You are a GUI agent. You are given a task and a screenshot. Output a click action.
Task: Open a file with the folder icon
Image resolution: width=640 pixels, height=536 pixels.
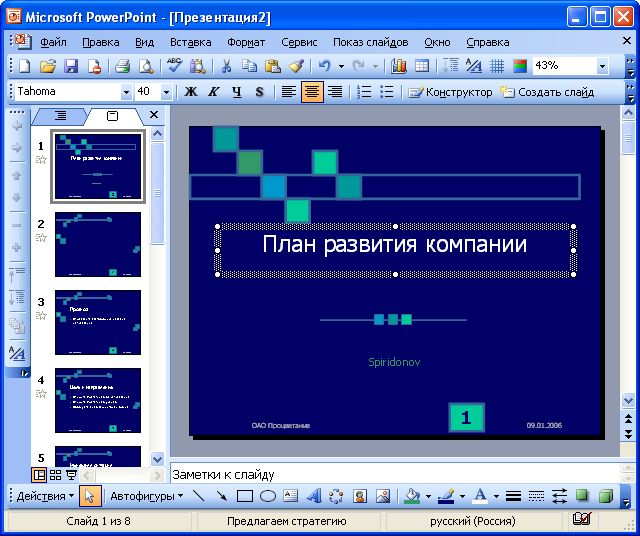[x=48, y=66]
